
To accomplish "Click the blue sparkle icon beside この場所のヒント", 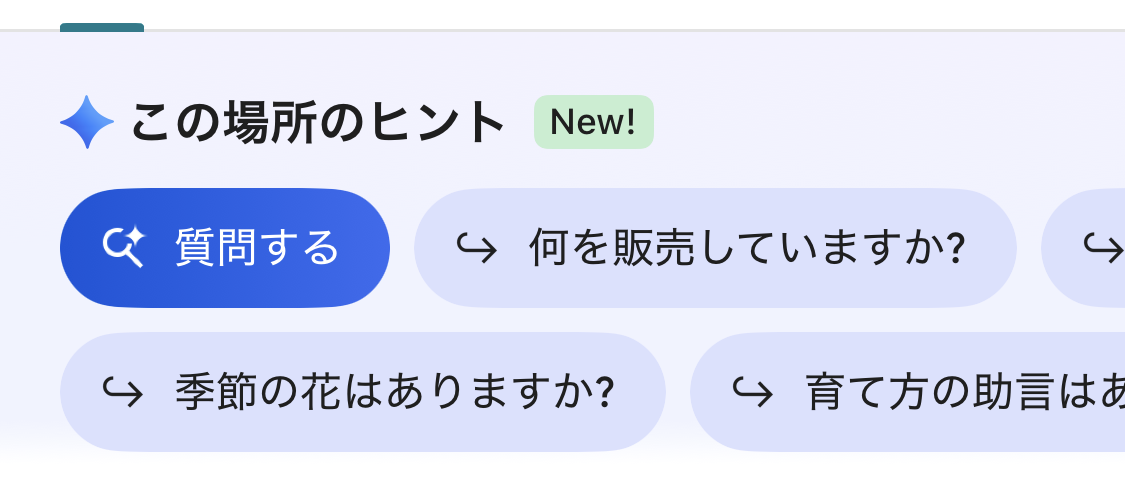I will (x=87, y=122).
